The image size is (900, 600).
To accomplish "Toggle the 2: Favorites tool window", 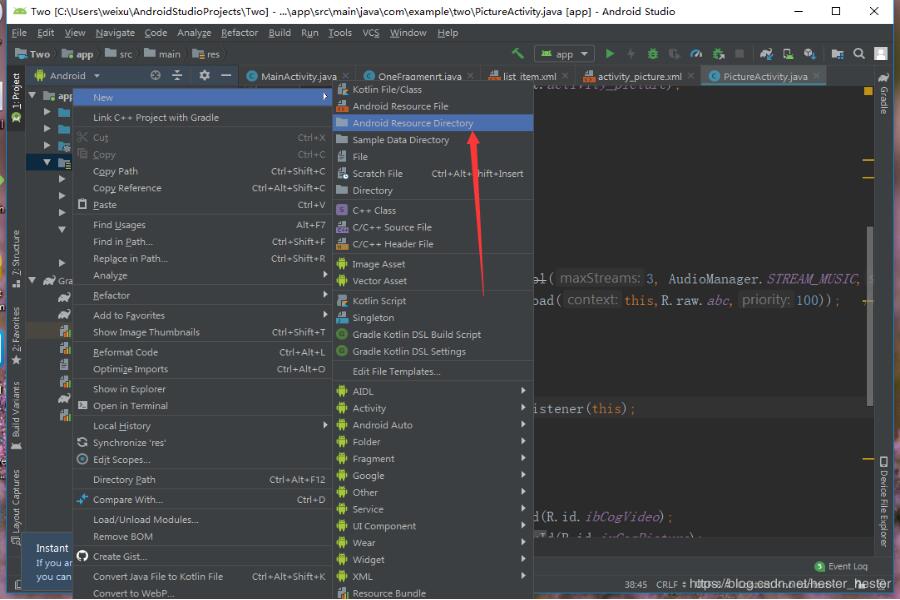I will [x=16, y=336].
